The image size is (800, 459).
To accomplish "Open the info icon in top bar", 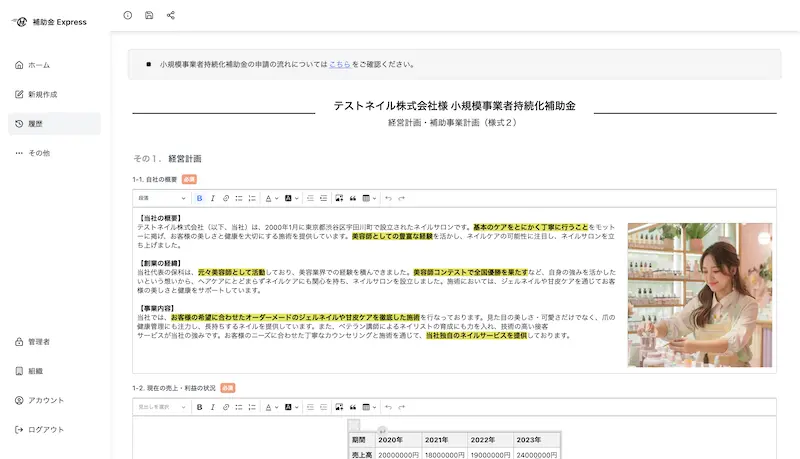I will click(127, 15).
